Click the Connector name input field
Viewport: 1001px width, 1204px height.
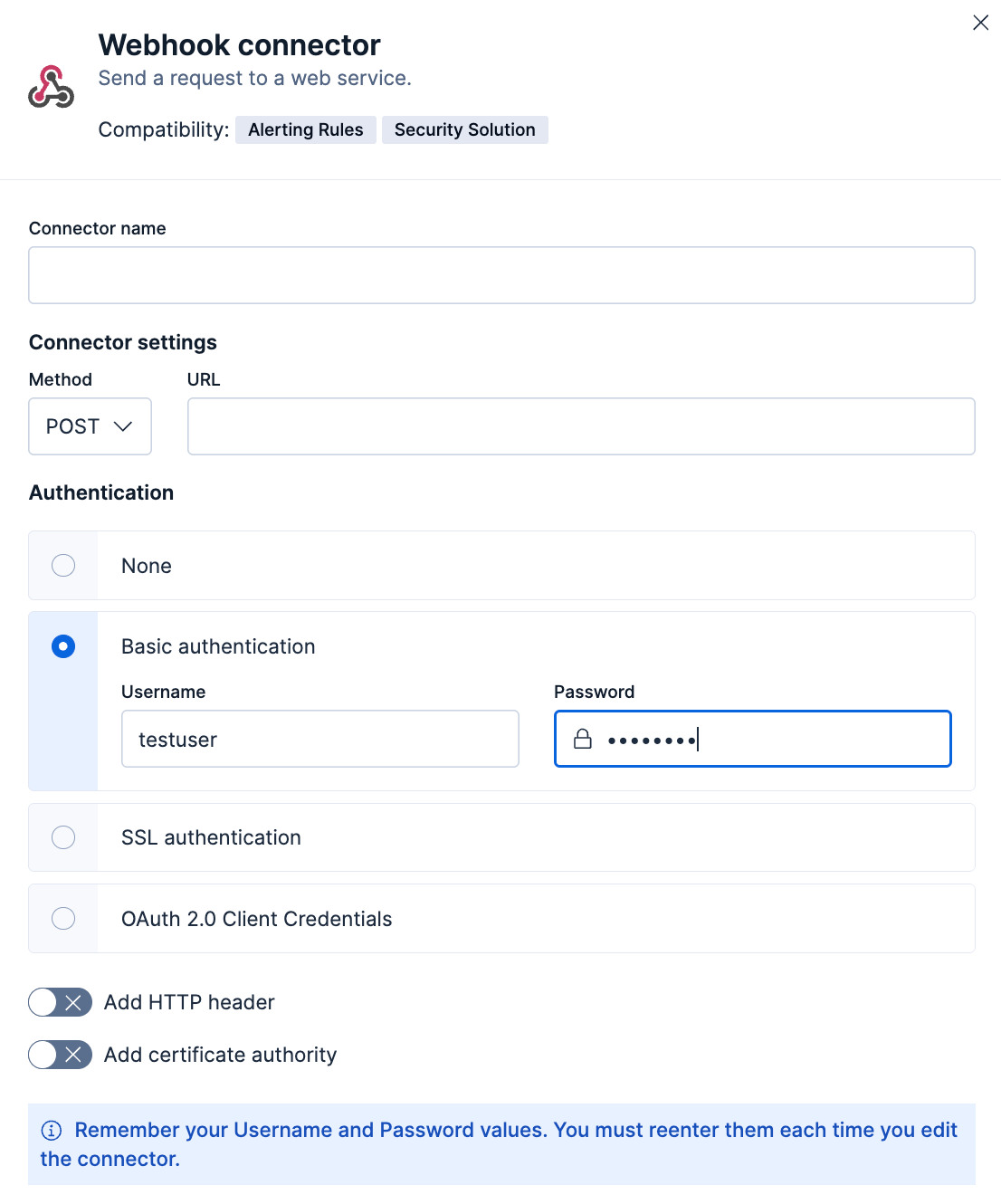[x=500, y=274]
